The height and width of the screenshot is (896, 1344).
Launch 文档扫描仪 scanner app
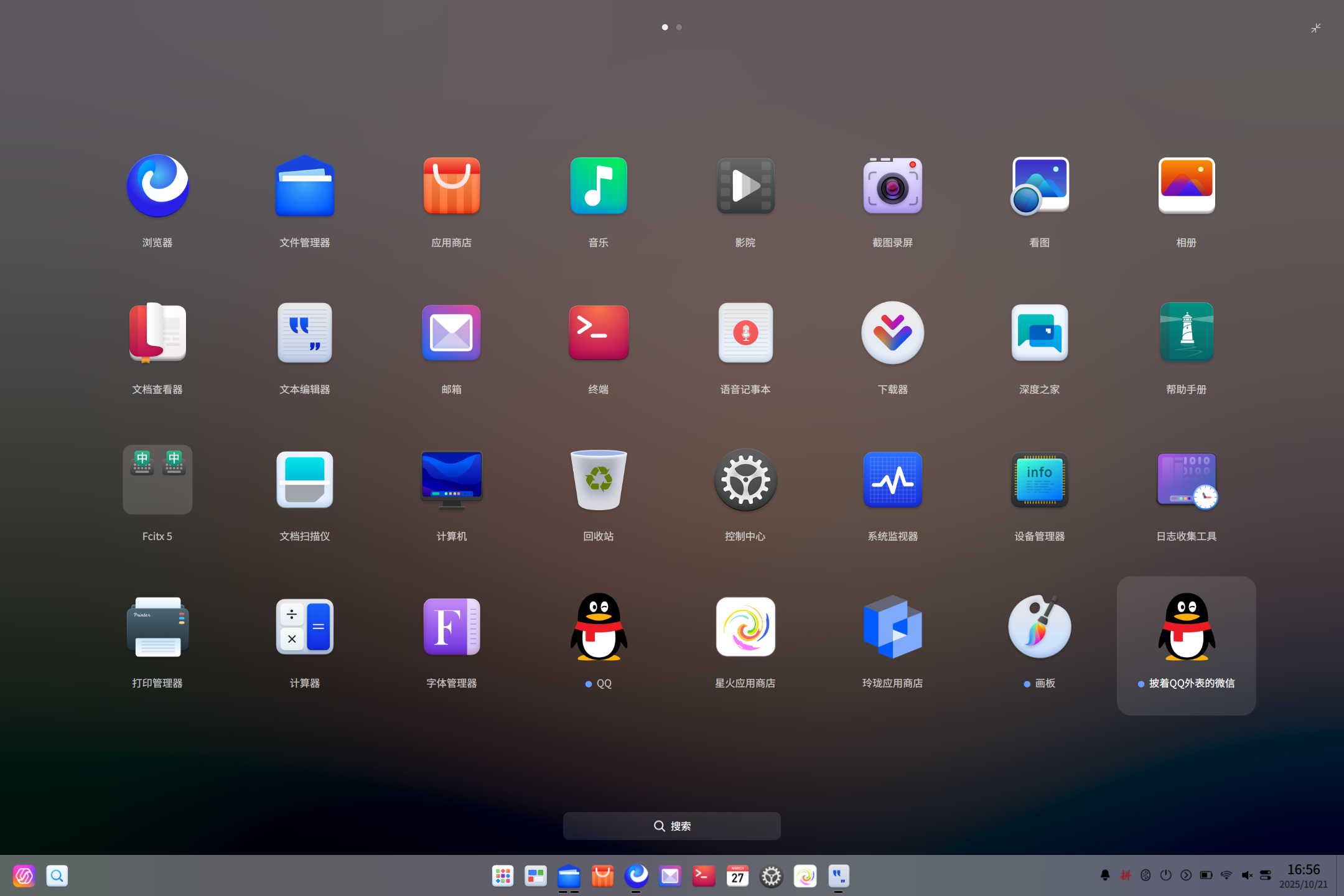[305, 480]
